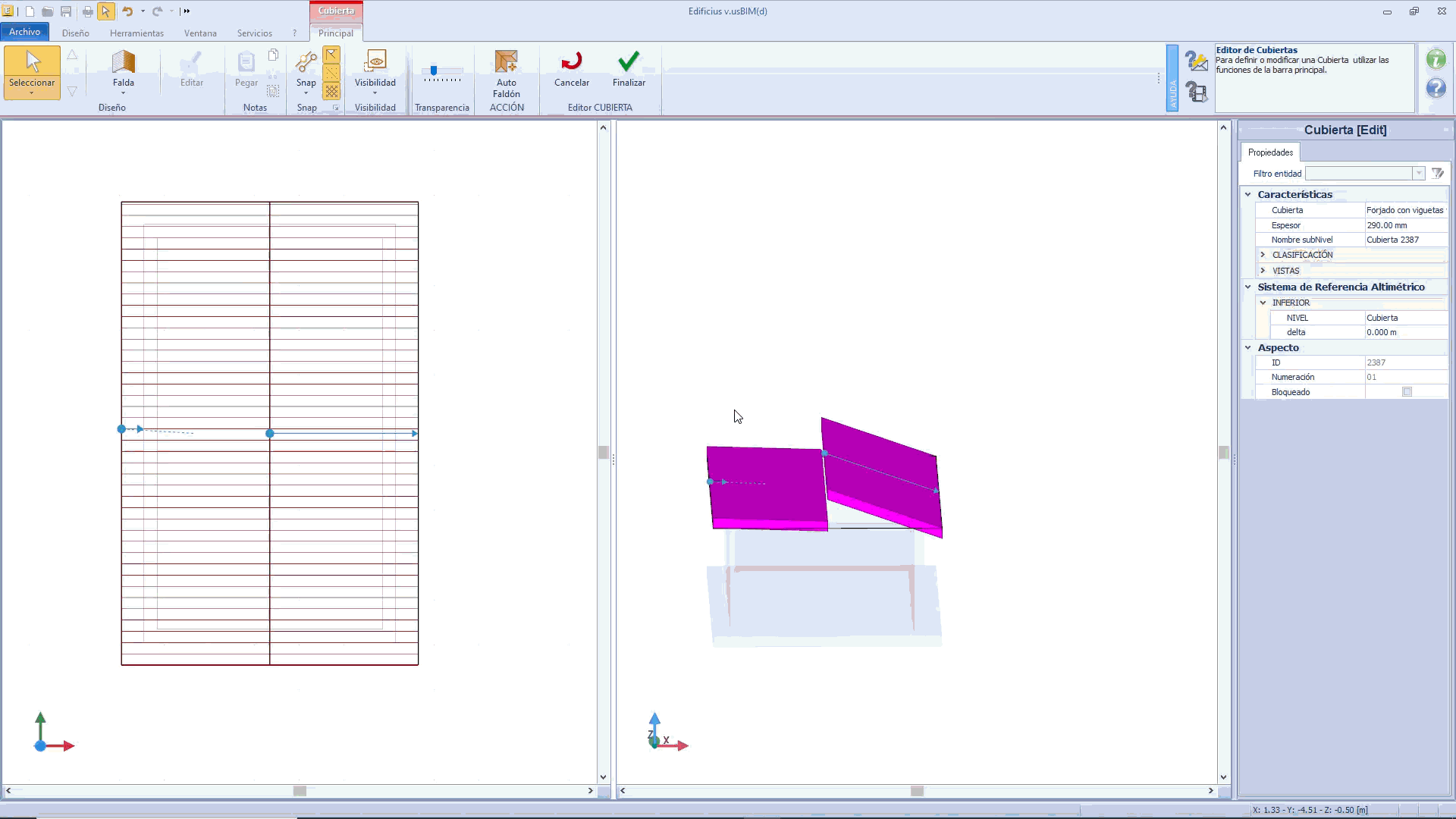Switch to the Diseño ribbon tab

click(x=76, y=33)
